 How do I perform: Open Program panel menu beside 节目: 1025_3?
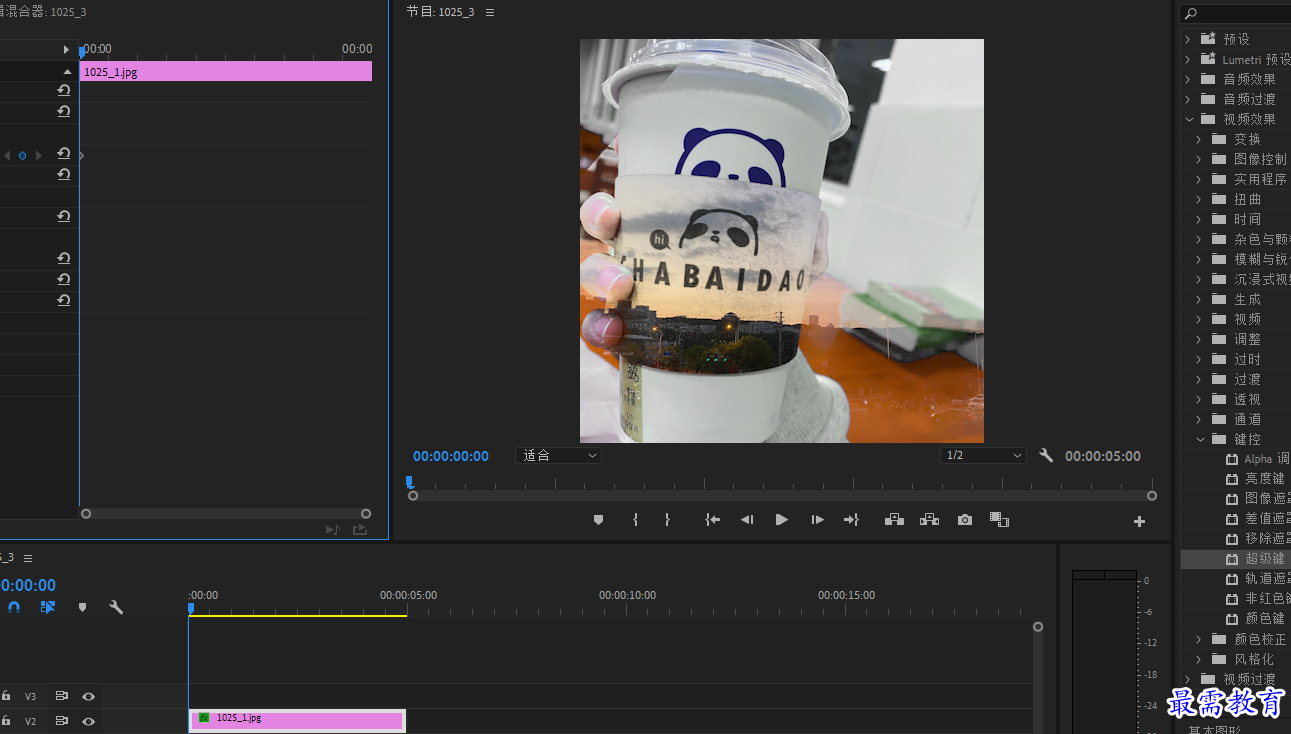tap(490, 12)
